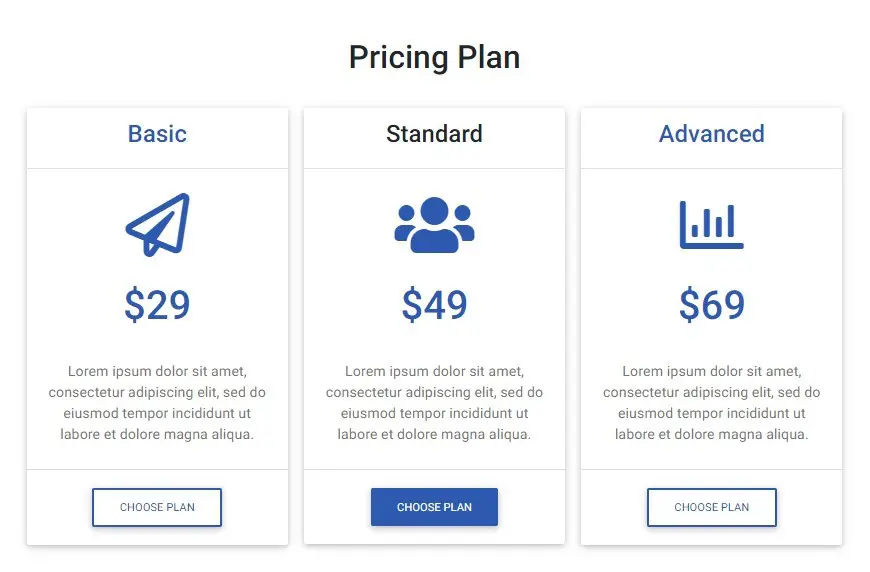Click the Basic plan heading
Image resolution: width=870 pixels, height=572 pixels.
coord(157,134)
